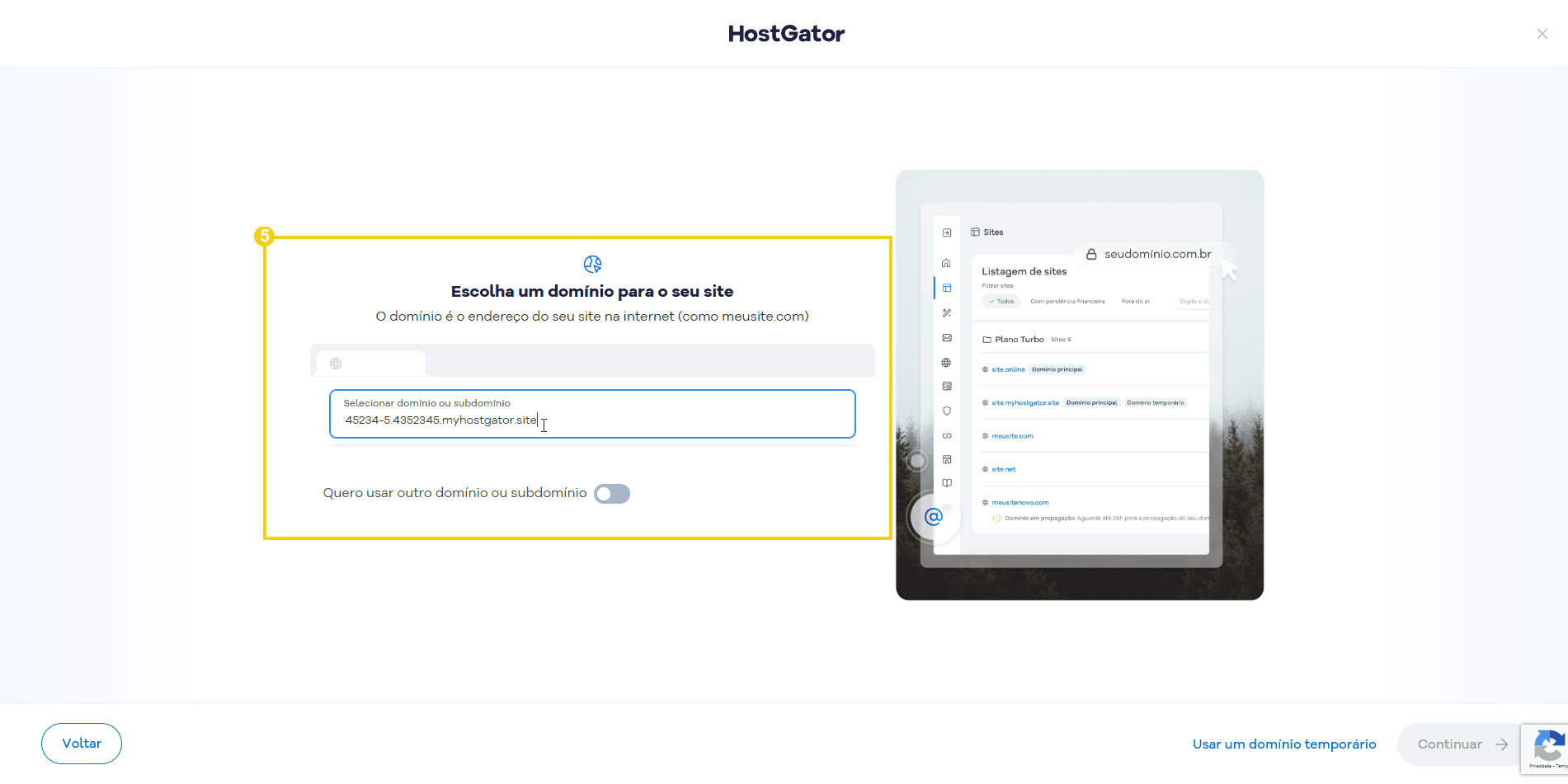Image resolution: width=1568 pixels, height=784 pixels.
Task: Close the HostGator setup wizard
Action: point(1542,34)
